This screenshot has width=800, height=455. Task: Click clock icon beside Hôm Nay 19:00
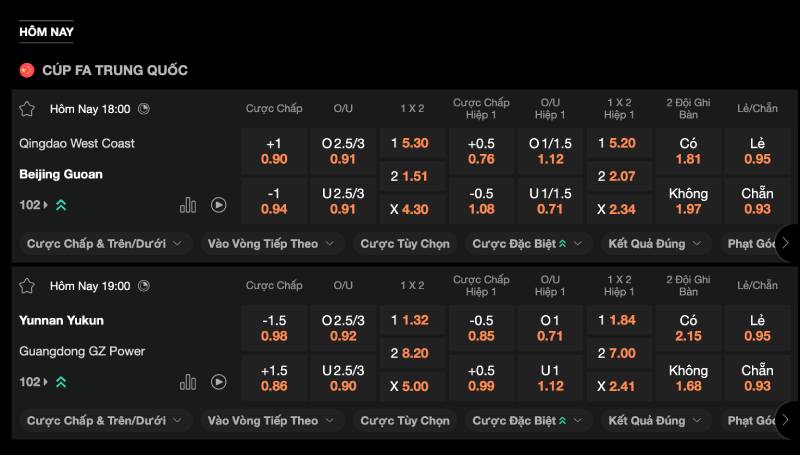click(144, 286)
